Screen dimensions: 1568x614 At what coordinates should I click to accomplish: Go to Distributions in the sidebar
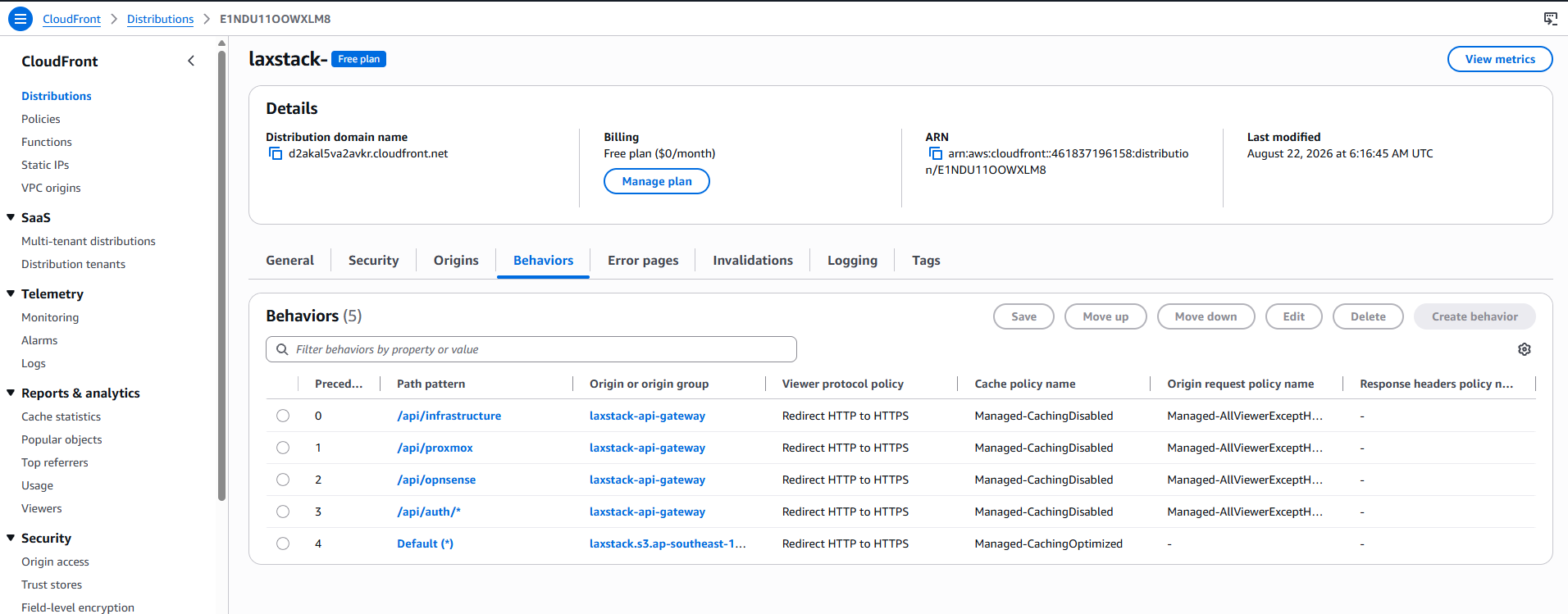pyautogui.click(x=57, y=96)
